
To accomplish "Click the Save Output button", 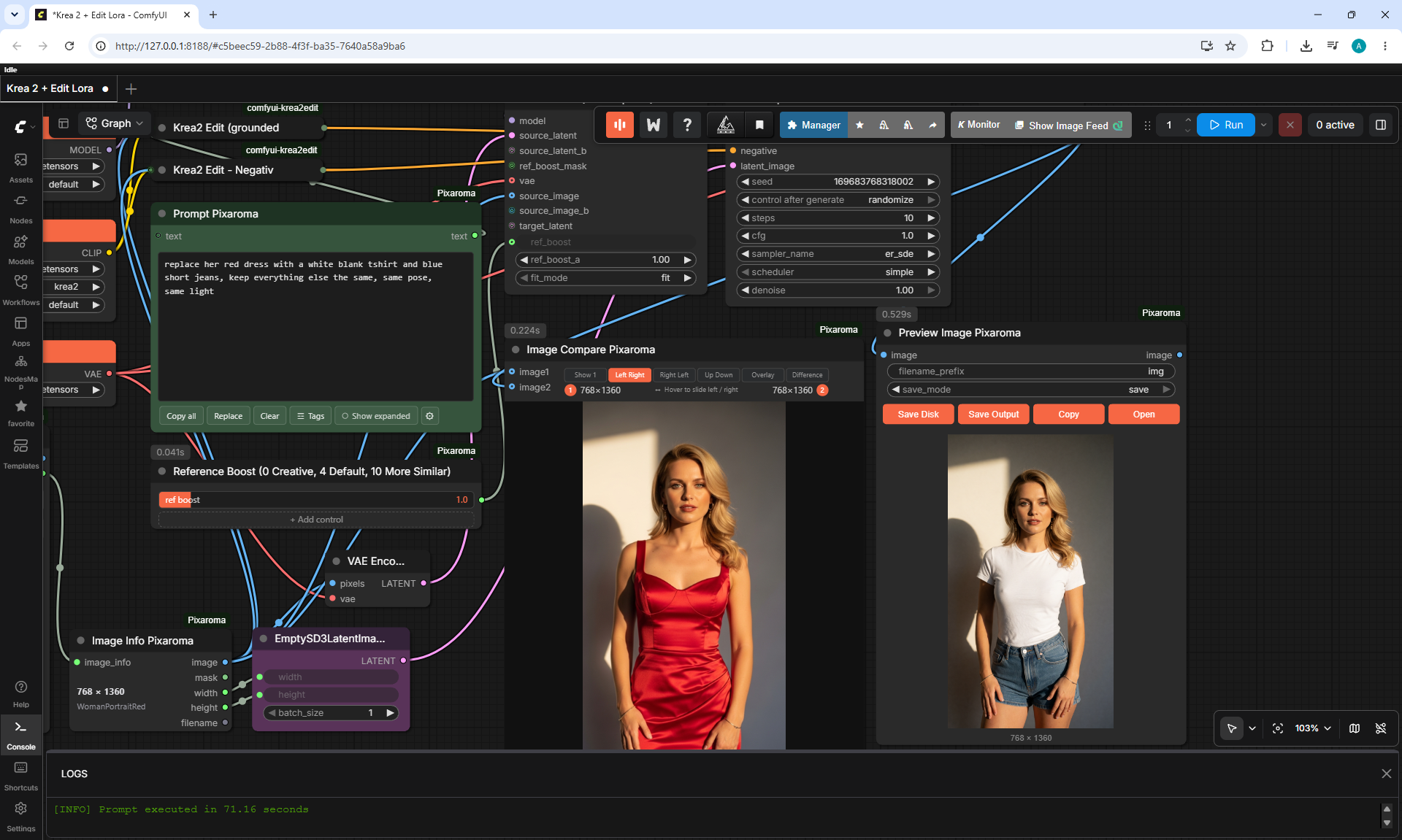I will pos(993,415).
